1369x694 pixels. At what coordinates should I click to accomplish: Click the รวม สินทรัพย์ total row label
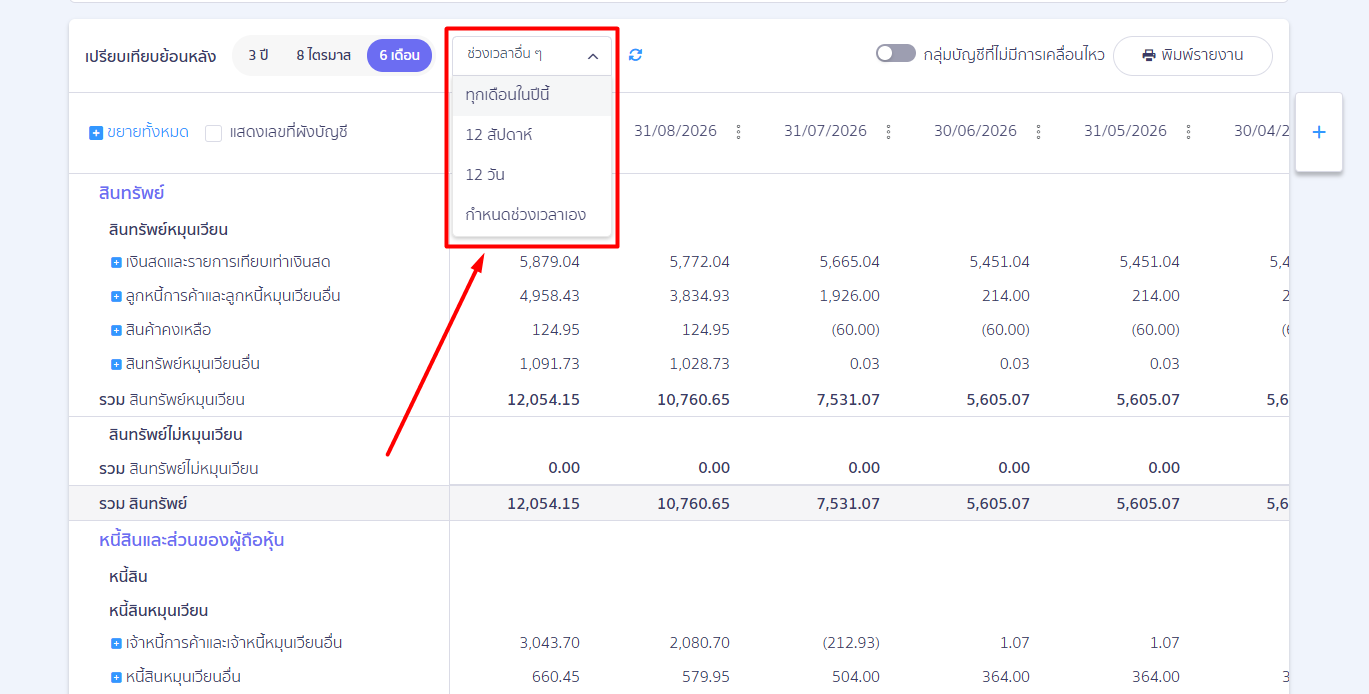point(143,504)
